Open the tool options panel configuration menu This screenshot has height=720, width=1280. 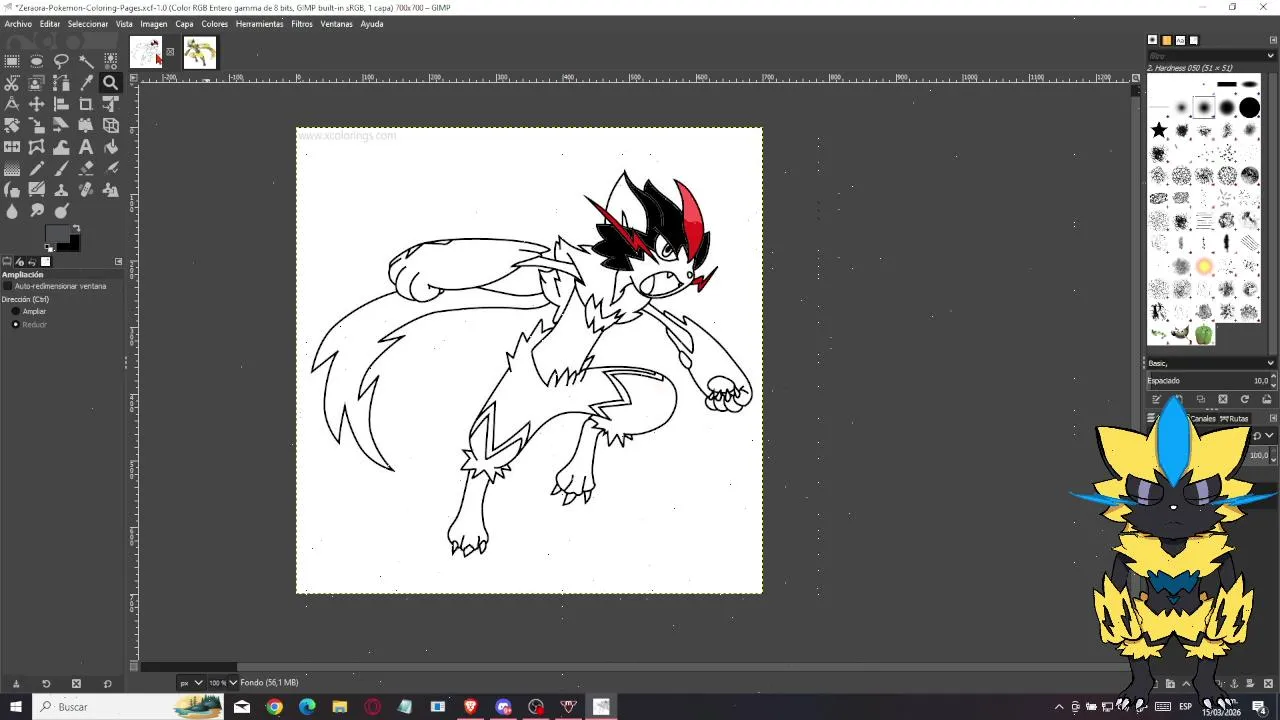[118, 262]
